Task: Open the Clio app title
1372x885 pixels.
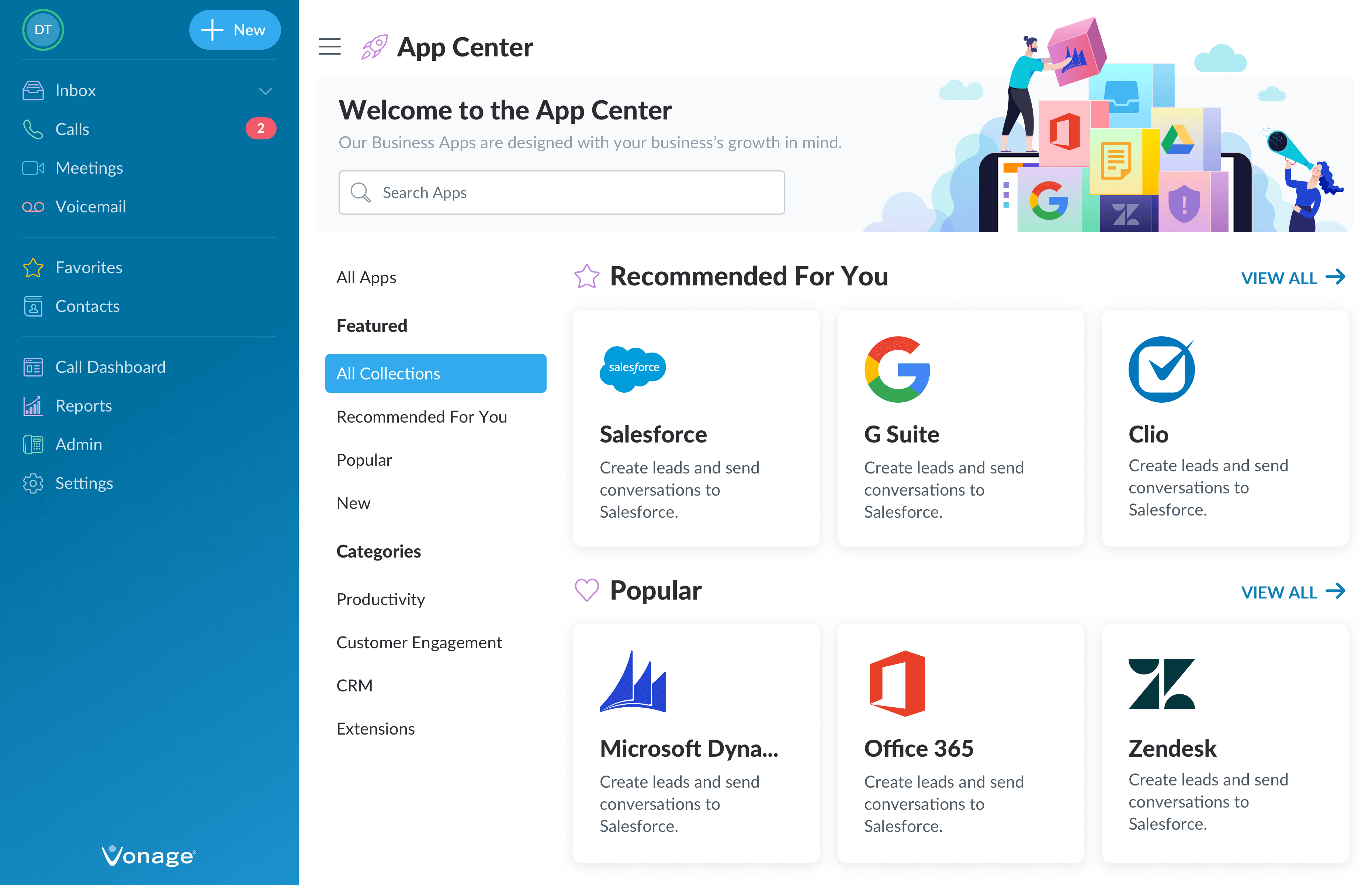Action: coord(1148,434)
